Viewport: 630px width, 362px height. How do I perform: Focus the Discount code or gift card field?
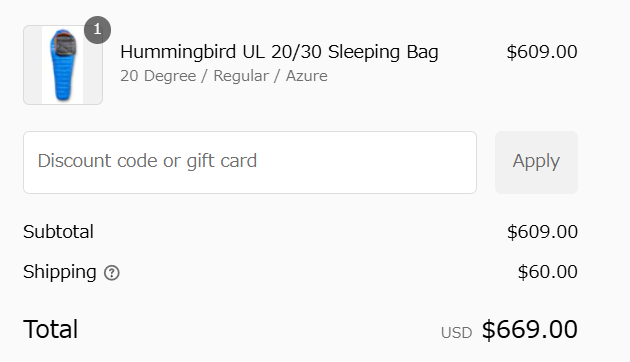tap(250, 162)
